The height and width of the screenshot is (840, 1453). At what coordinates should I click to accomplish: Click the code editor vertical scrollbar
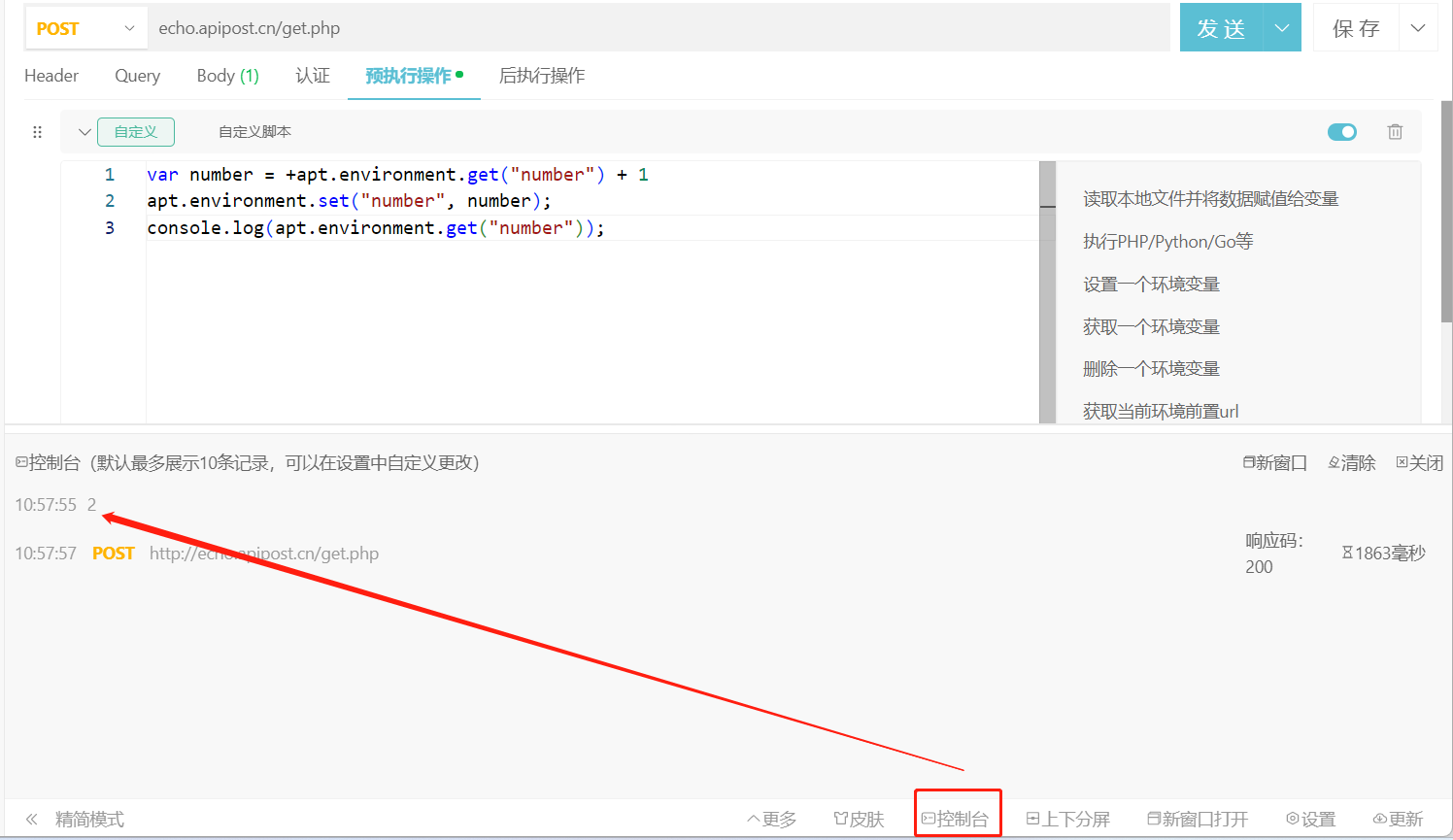pyautogui.click(x=1047, y=291)
